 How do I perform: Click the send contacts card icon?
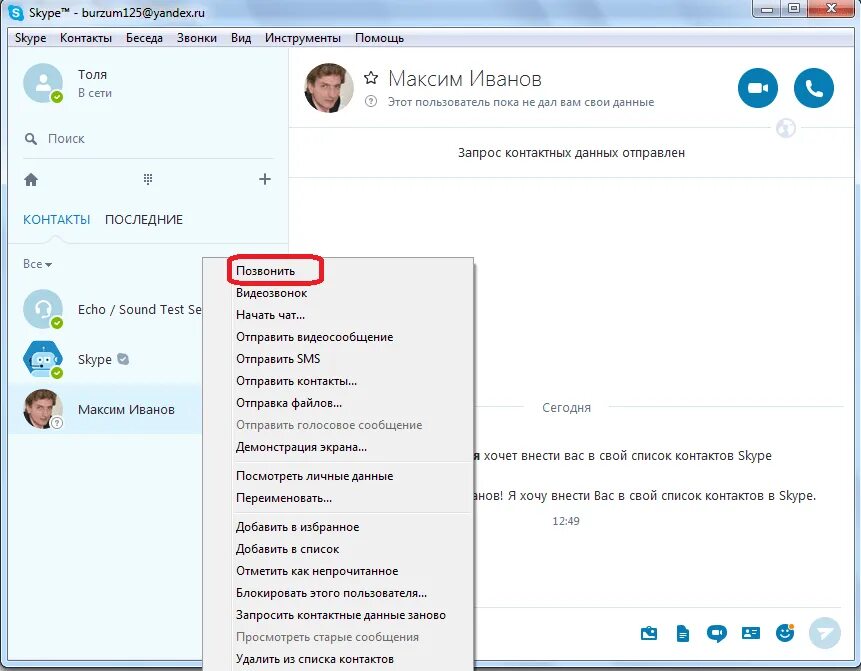point(750,633)
